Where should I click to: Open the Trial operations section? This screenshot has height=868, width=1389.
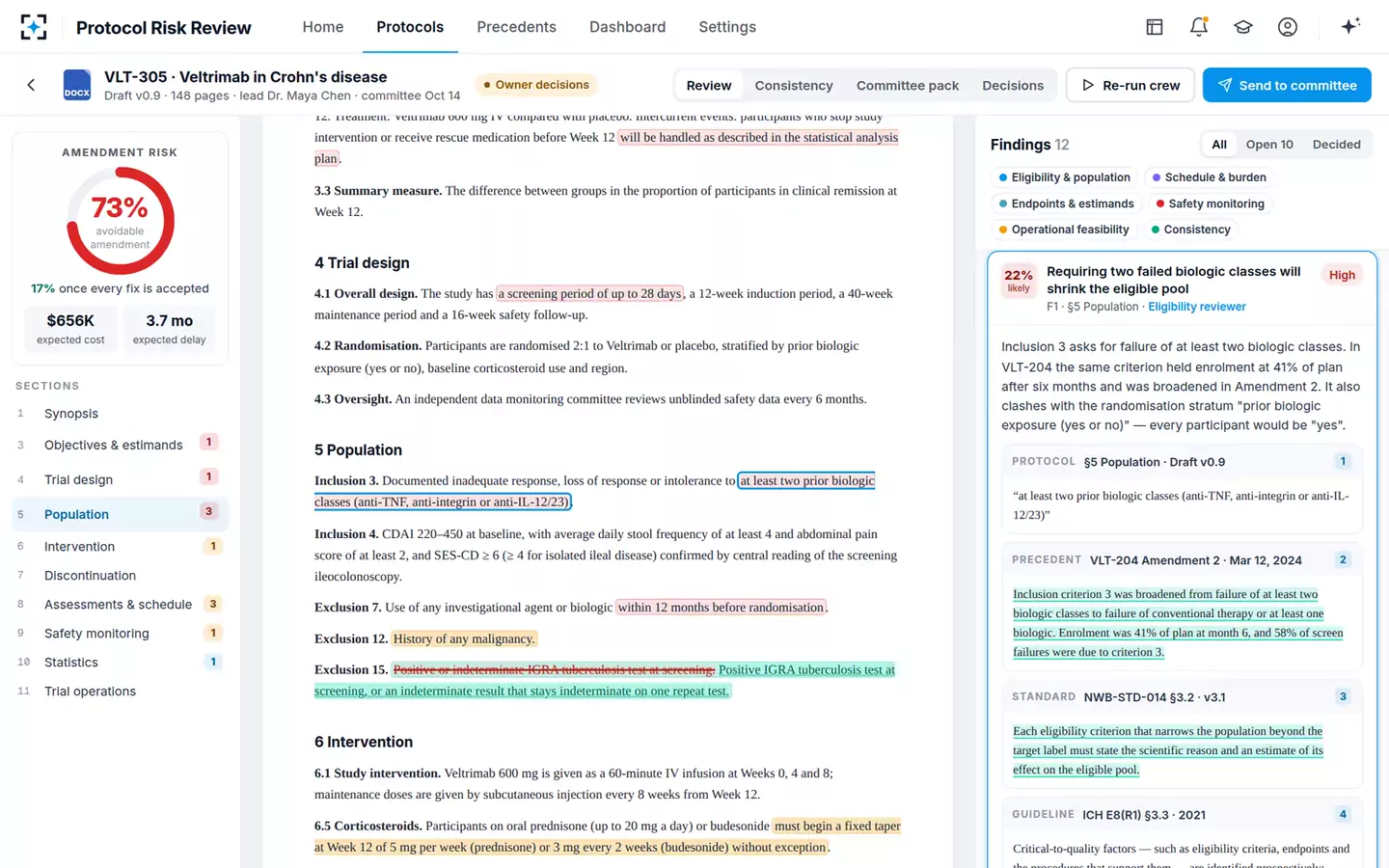click(x=120, y=692)
